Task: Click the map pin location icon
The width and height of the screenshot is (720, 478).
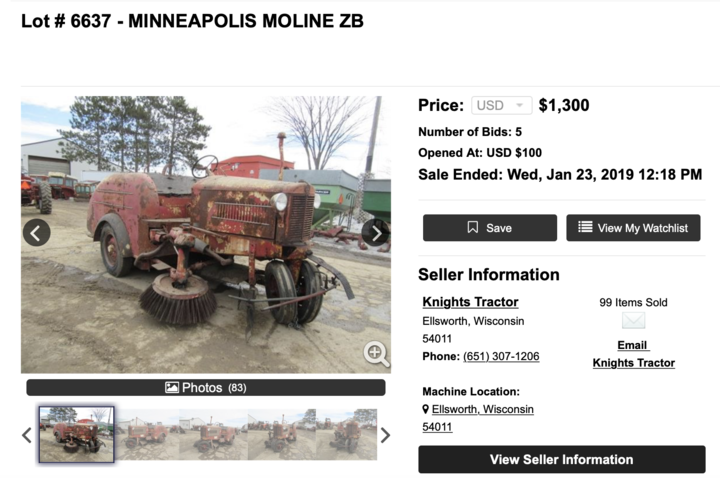Action: (x=426, y=409)
